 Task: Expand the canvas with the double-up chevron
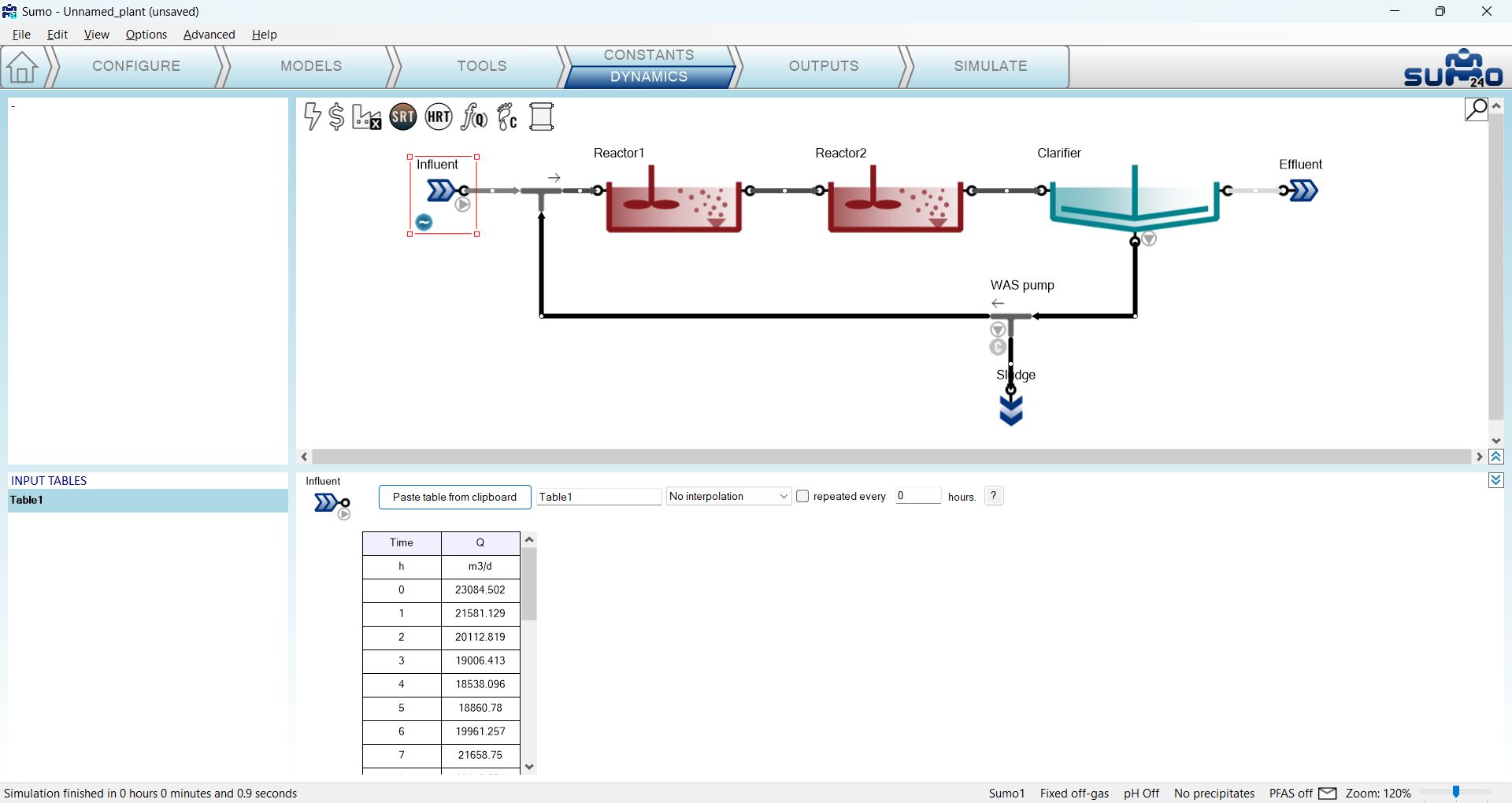tap(1496, 457)
